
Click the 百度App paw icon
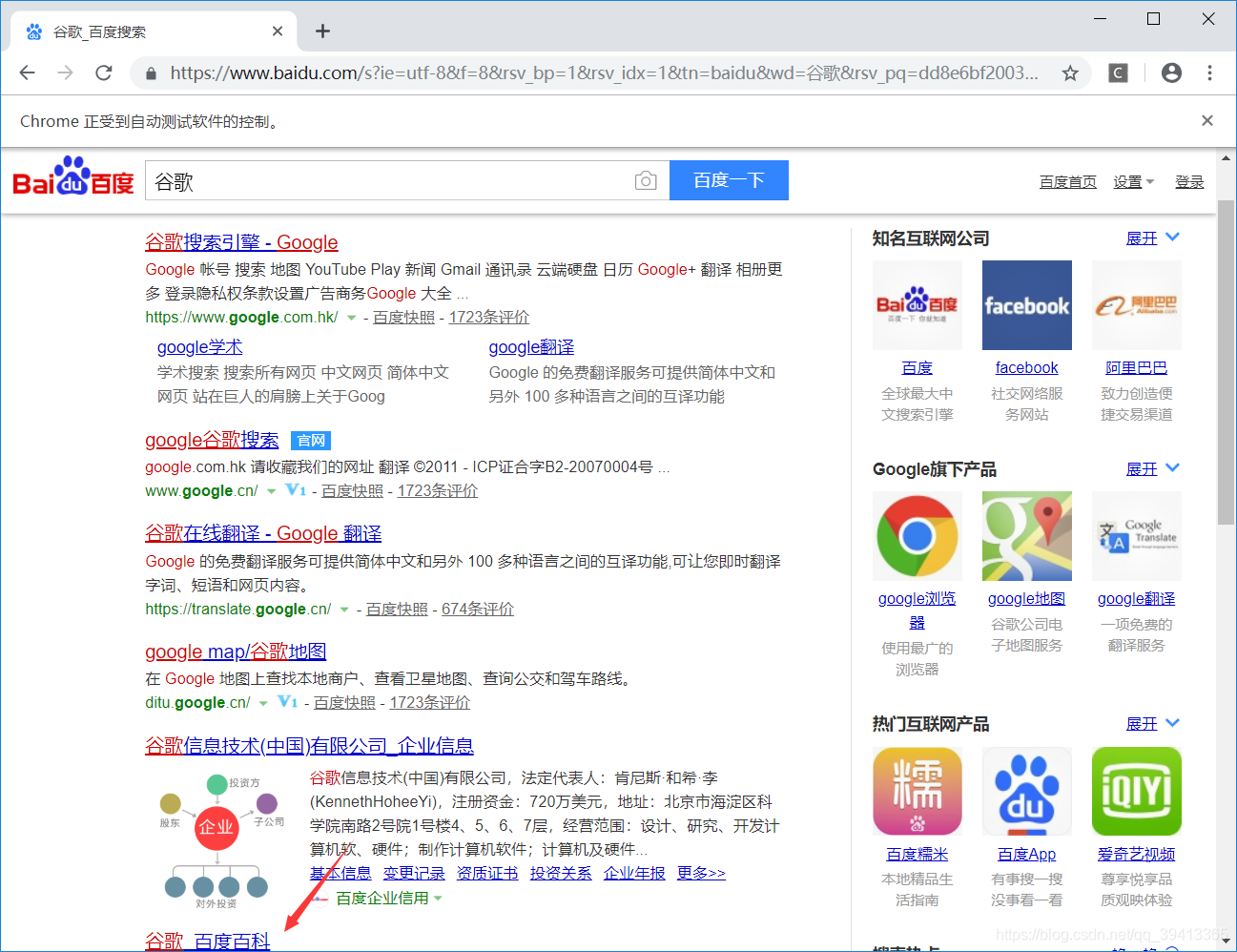[x=1027, y=792]
